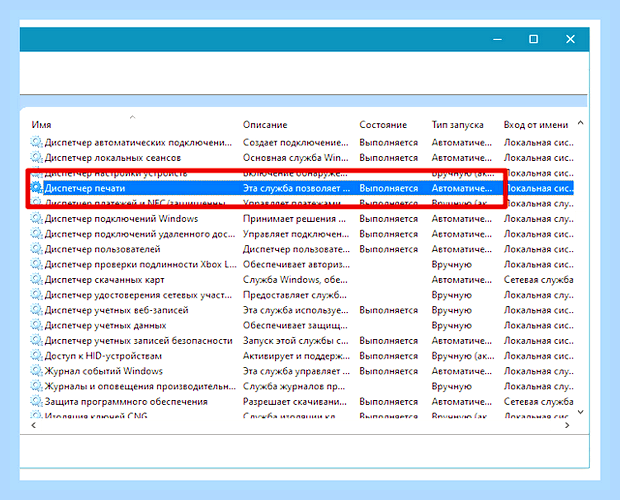This screenshot has height=500, width=620.
Task: Click gear icon next to Диспетчер скачанных карт
Action: (x=36, y=279)
